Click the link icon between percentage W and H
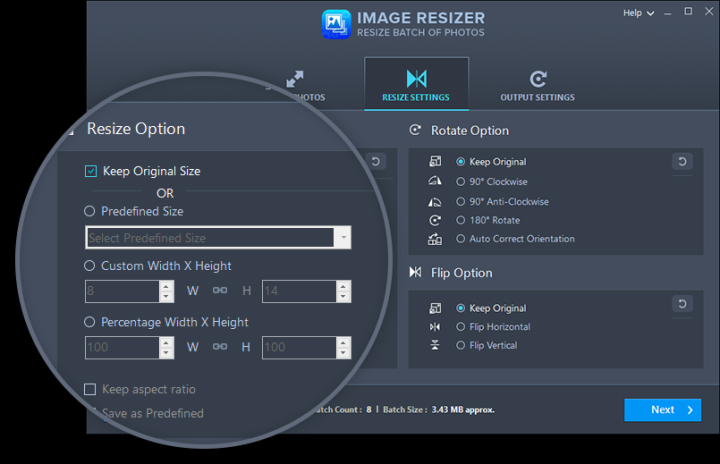The width and height of the screenshot is (720, 464). (x=220, y=346)
